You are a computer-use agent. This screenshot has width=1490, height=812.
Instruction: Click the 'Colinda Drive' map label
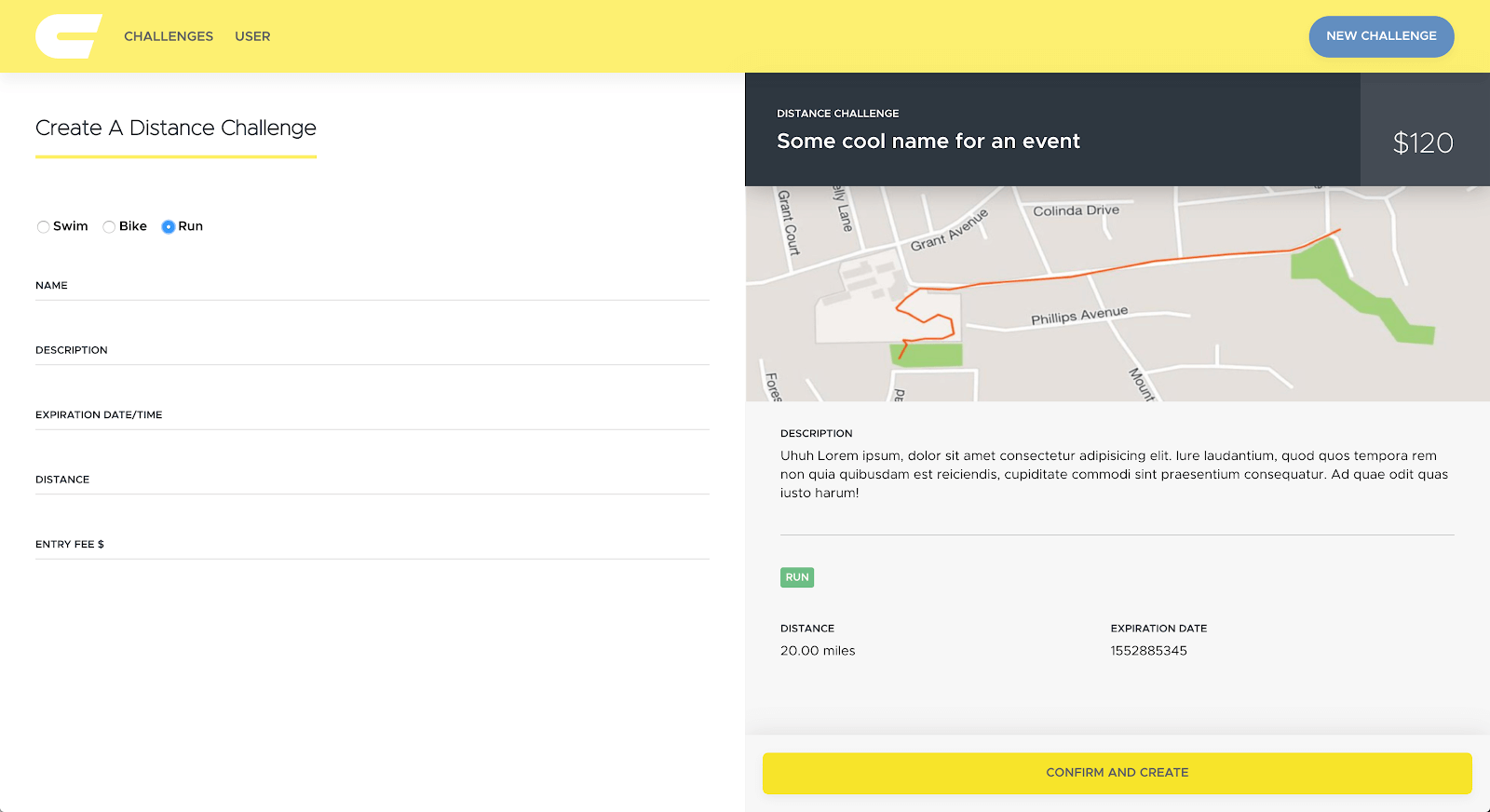pyautogui.click(x=1076, y=210)
